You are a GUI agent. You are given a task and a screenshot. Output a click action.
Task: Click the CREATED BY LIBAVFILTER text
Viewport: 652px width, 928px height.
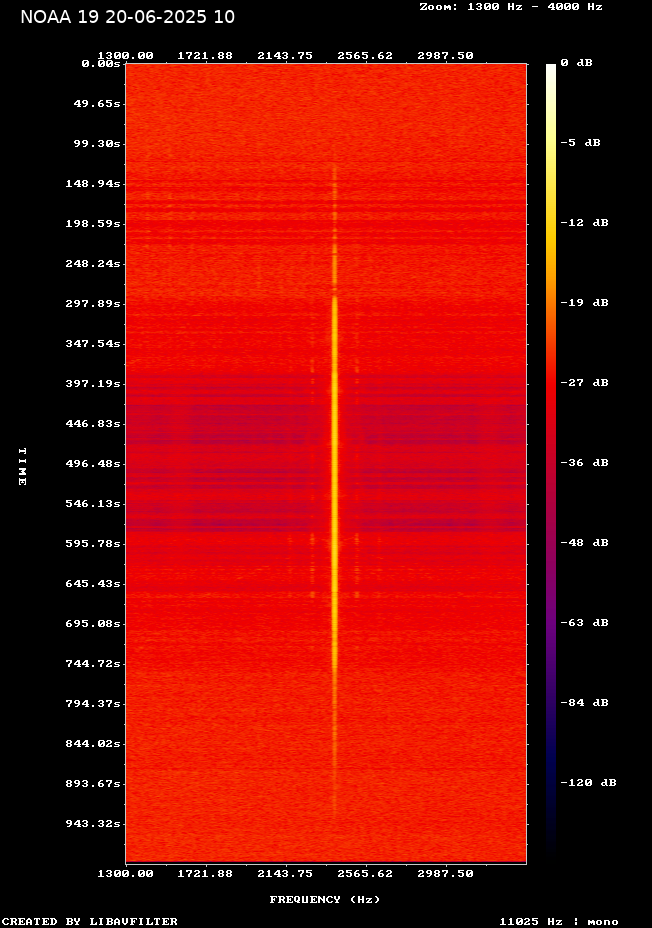coord(90,921)
